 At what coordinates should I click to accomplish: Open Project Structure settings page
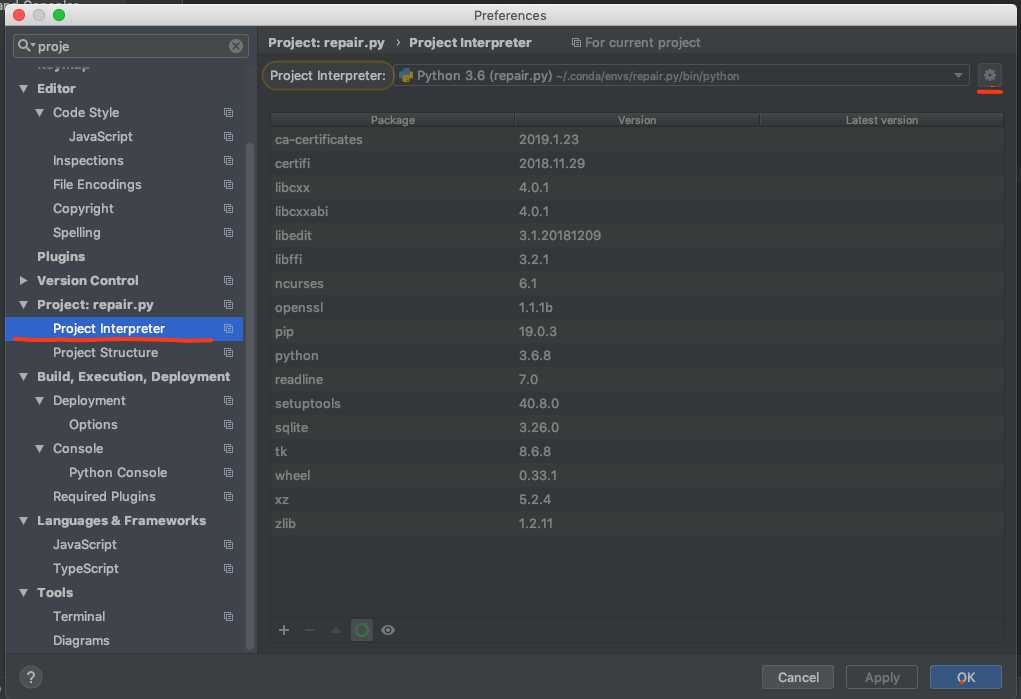[105, 352]
